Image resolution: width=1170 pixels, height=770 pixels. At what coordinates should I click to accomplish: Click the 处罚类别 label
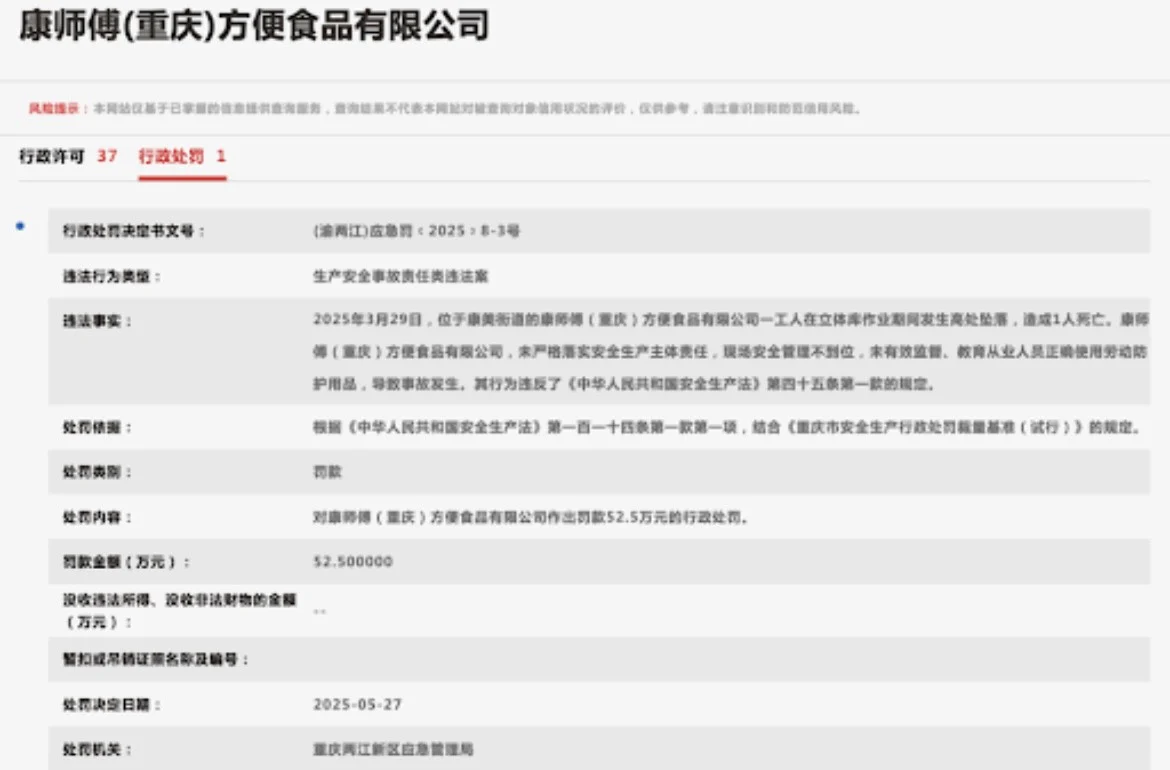(x=97, y=472)
